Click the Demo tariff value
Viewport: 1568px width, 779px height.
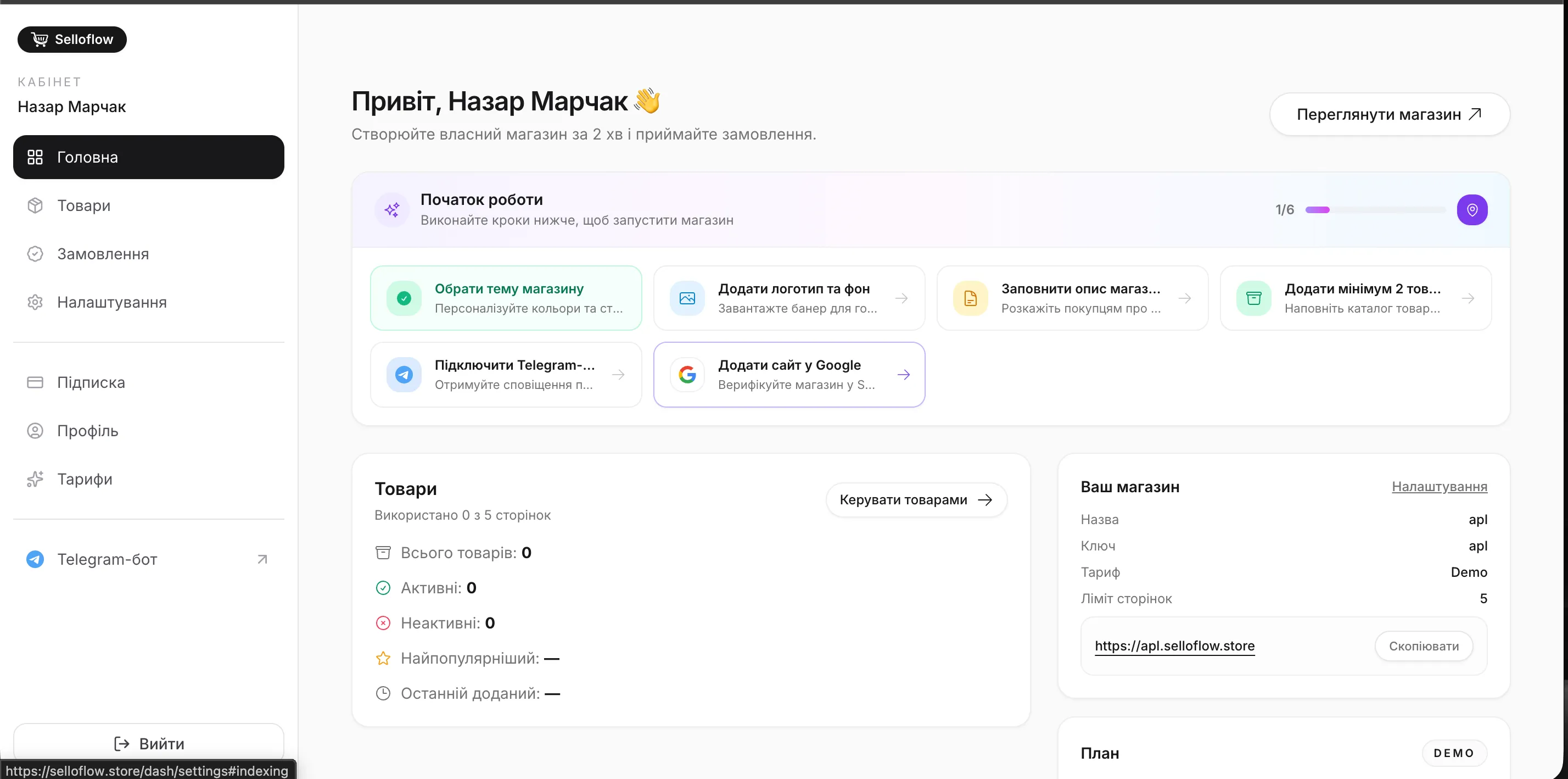1469,572
